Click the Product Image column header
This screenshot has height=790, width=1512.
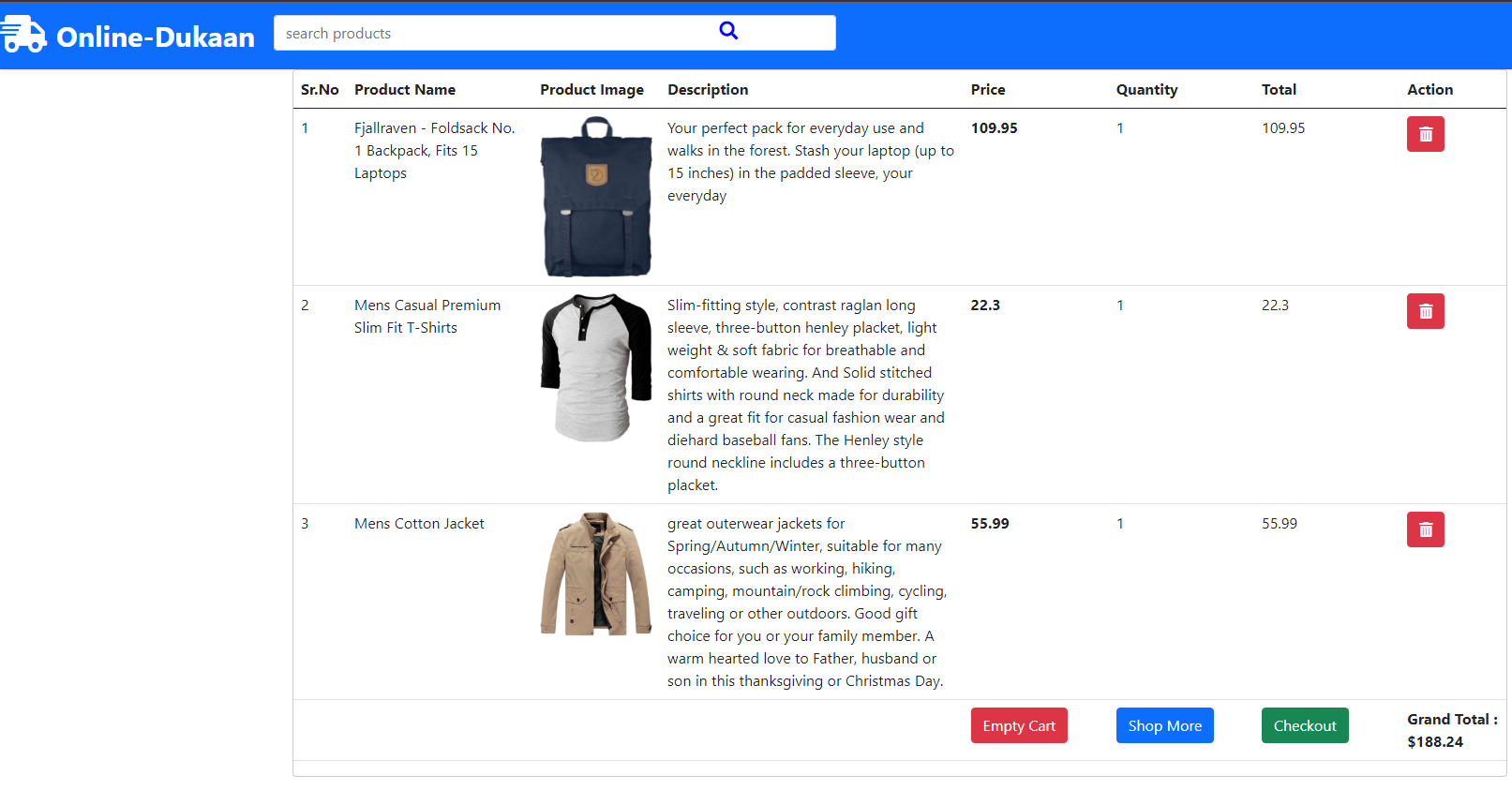591,90
